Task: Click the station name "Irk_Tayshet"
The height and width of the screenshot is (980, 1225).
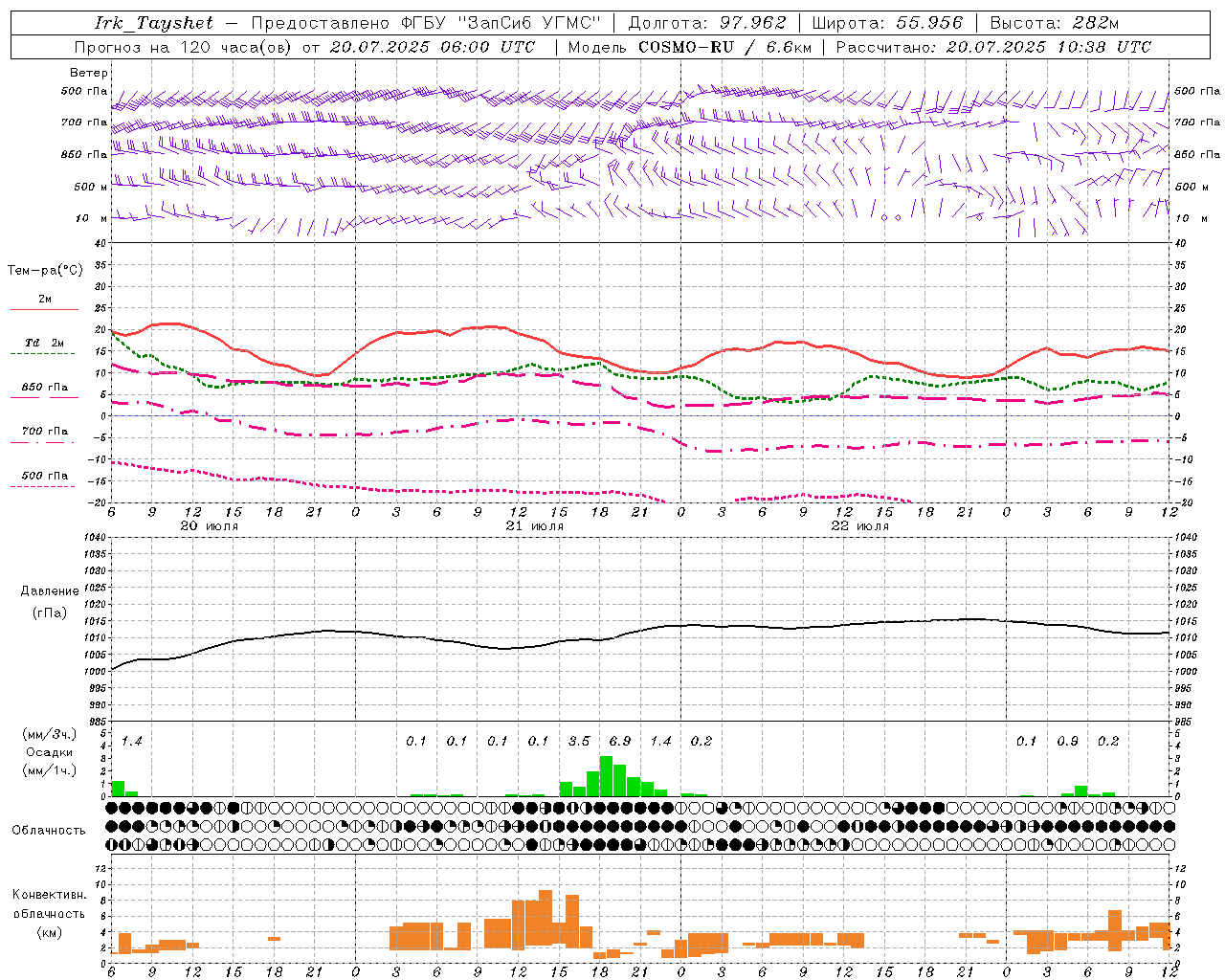Action: 154,23
